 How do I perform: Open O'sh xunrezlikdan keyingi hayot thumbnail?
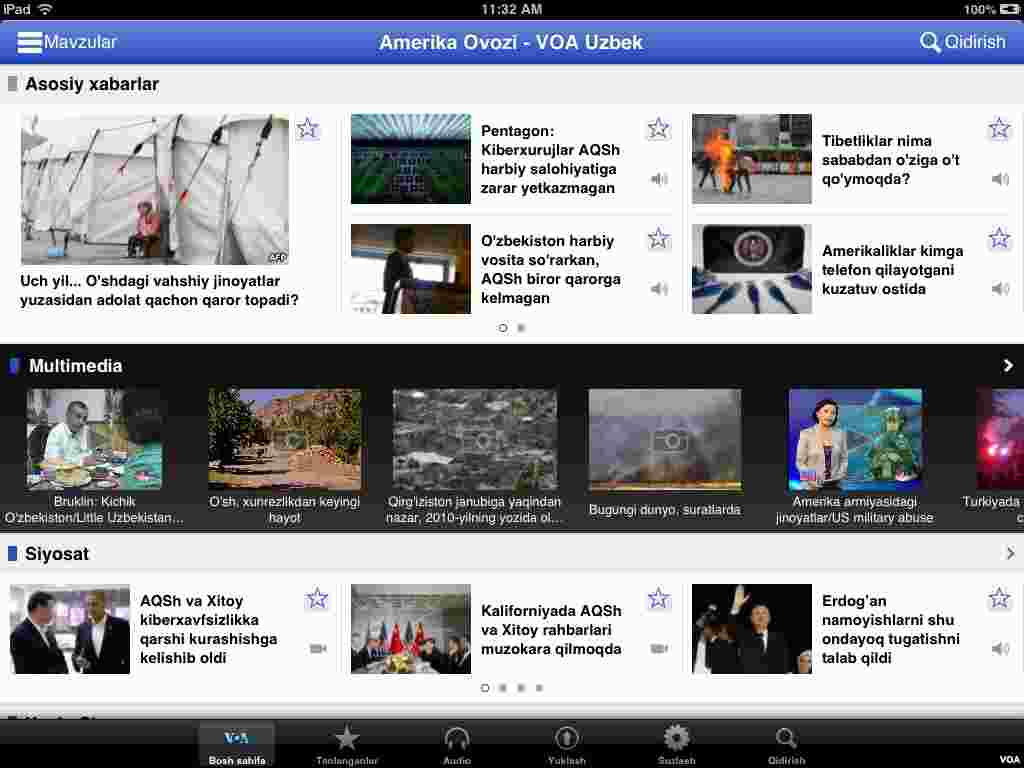tap(284, 439)
